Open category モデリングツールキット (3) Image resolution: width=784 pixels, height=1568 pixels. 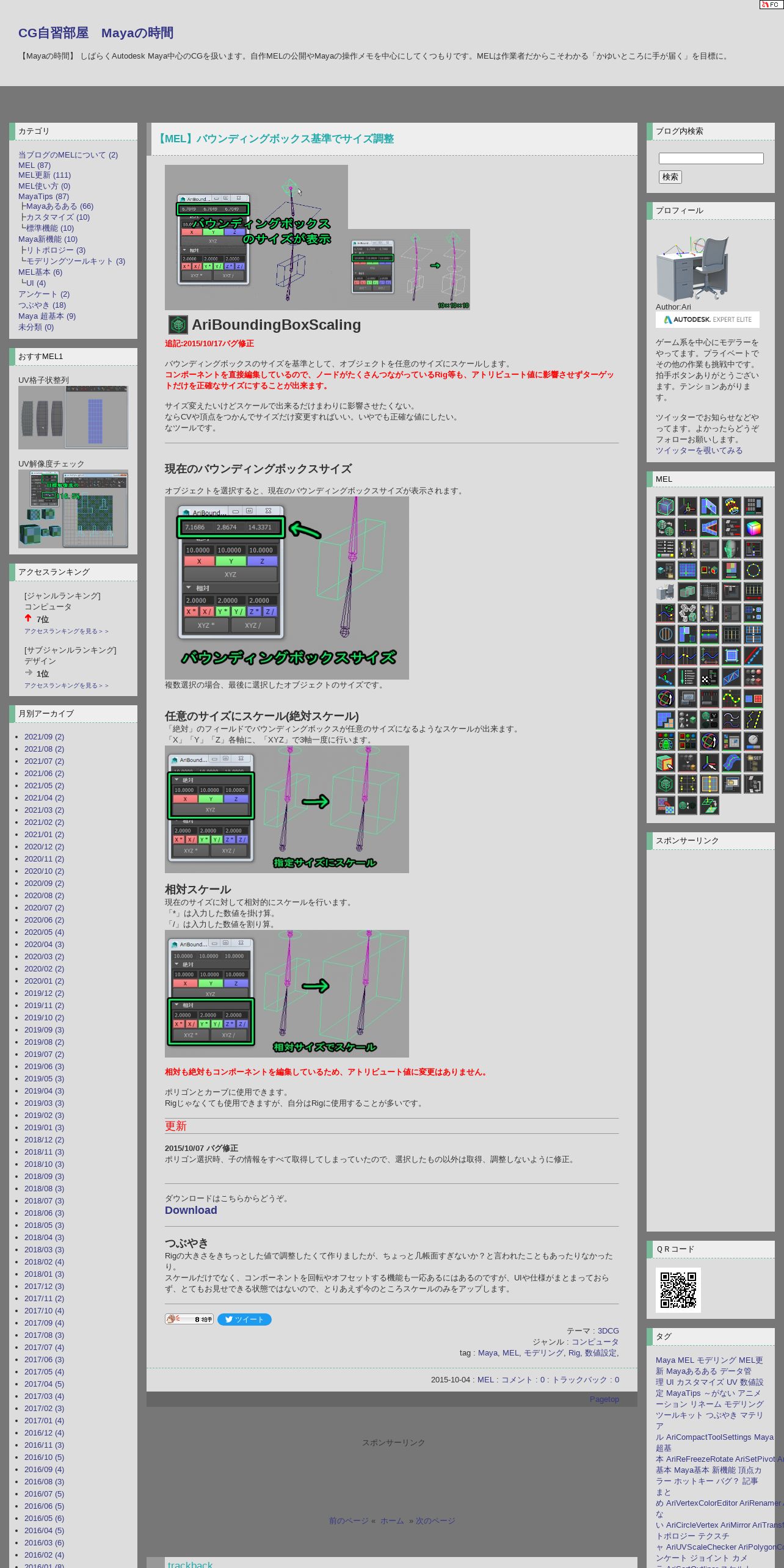point(76,261)
